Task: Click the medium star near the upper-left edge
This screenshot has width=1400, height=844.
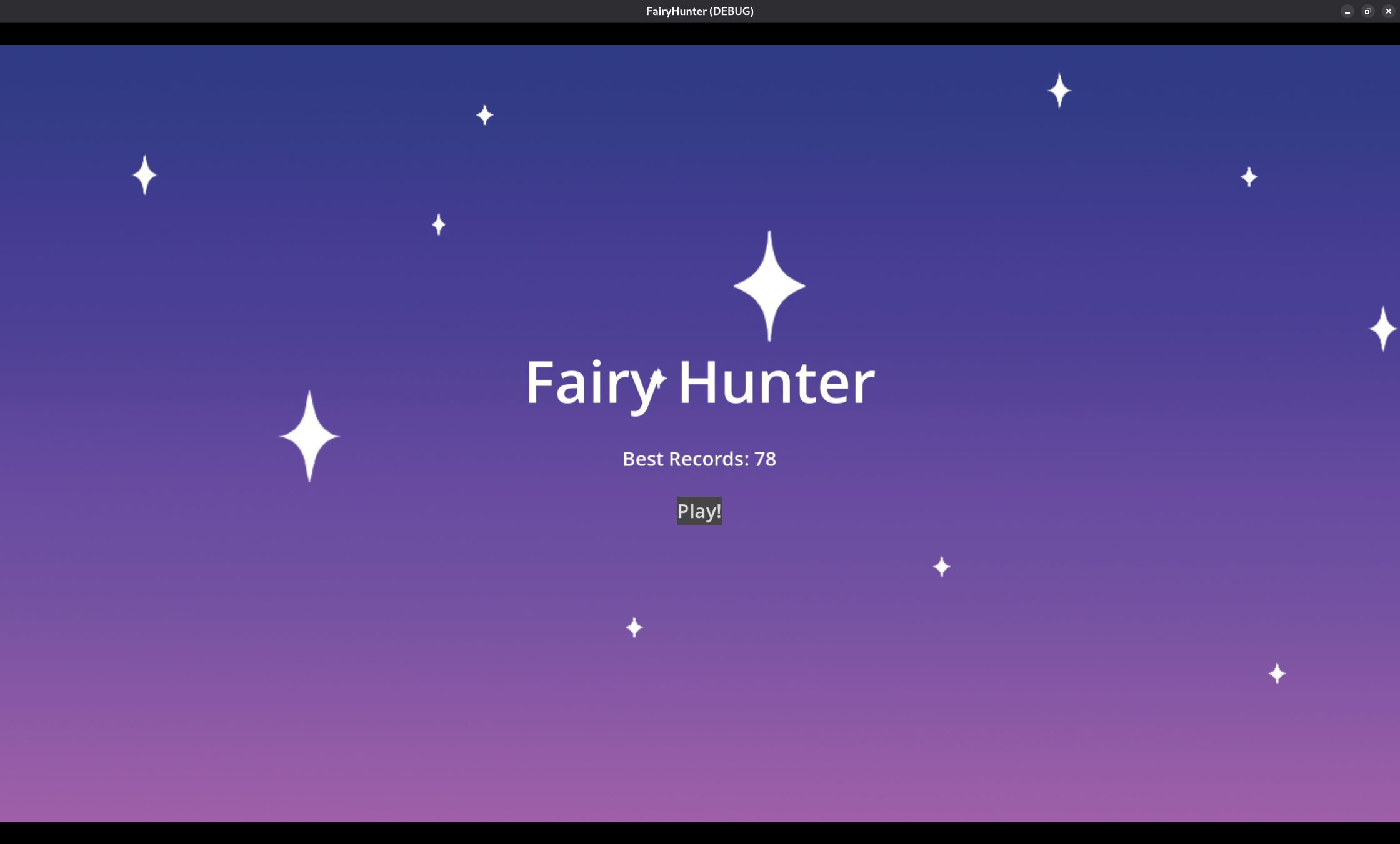Action: 145,175
